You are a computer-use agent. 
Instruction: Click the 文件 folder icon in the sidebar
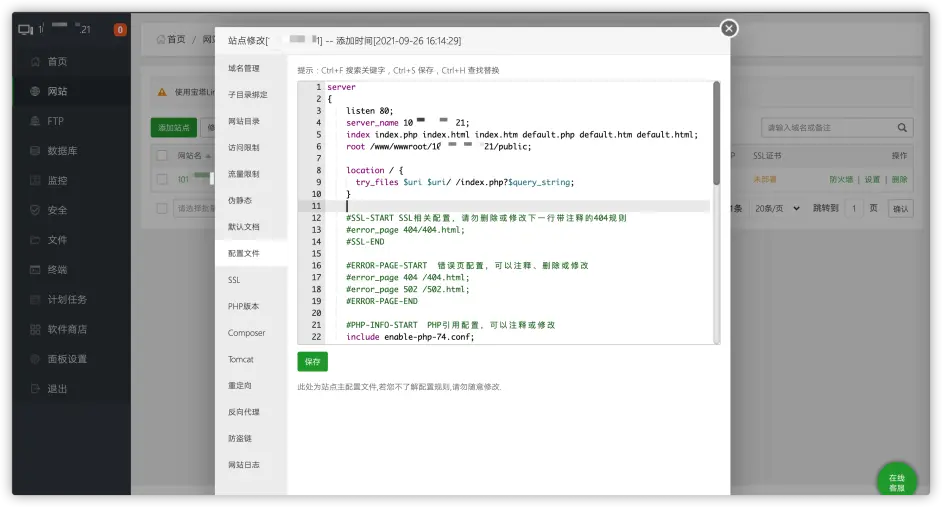pyautogui.click(x=35, y=240)
